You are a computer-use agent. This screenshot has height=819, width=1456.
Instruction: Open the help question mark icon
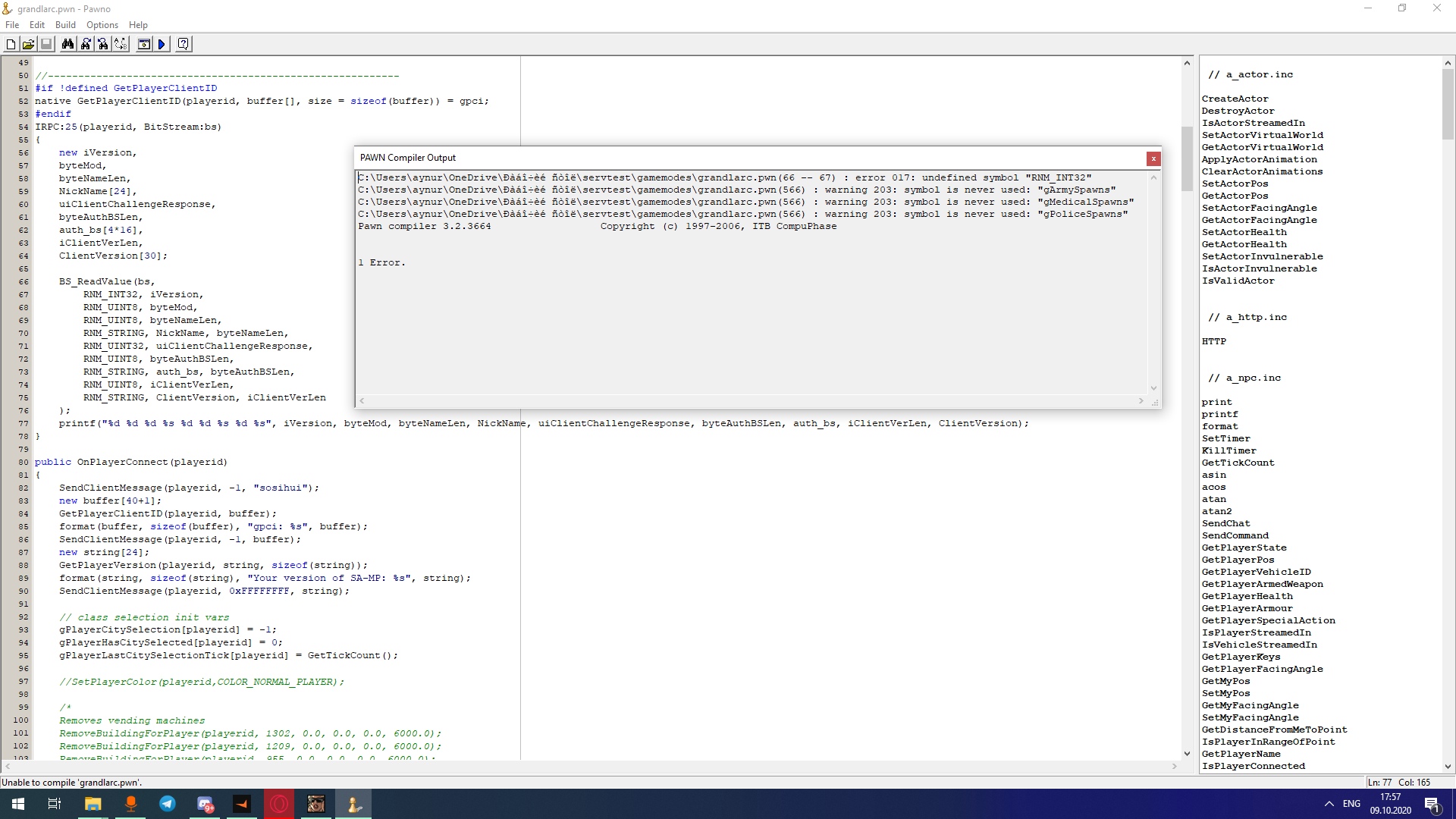click(184, 44)
